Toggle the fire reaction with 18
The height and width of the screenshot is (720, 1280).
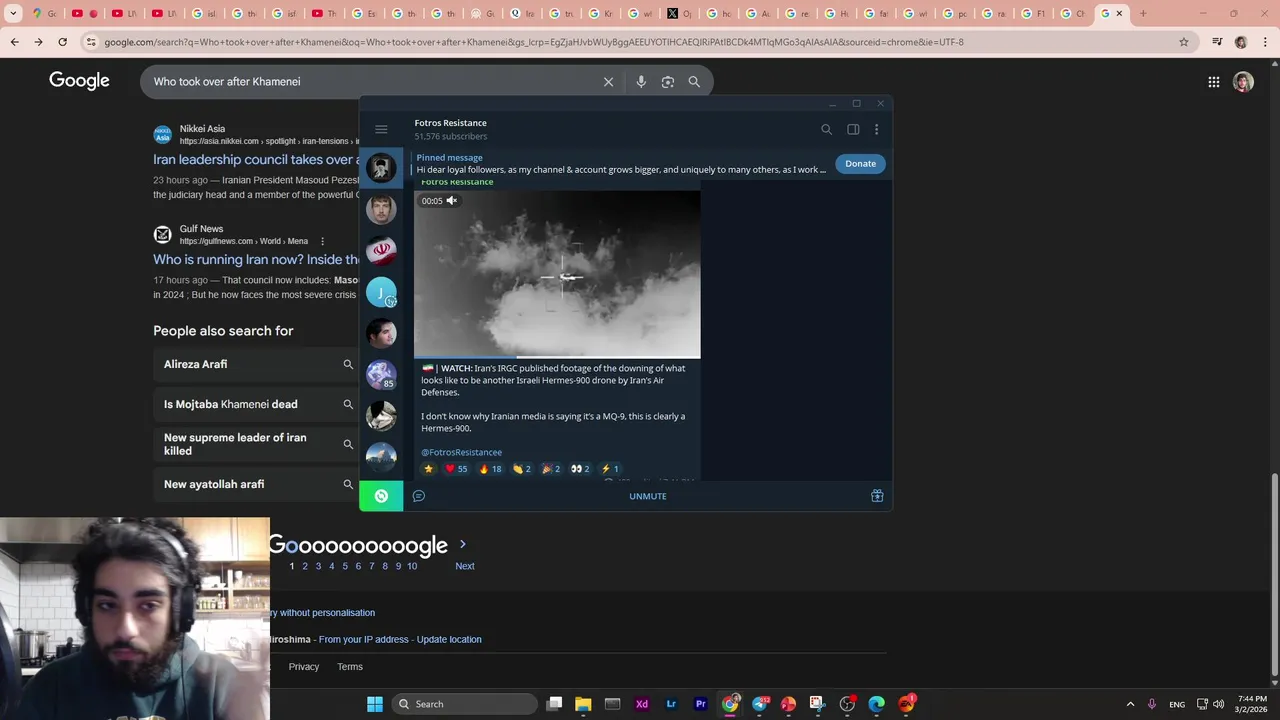point(490,468)
